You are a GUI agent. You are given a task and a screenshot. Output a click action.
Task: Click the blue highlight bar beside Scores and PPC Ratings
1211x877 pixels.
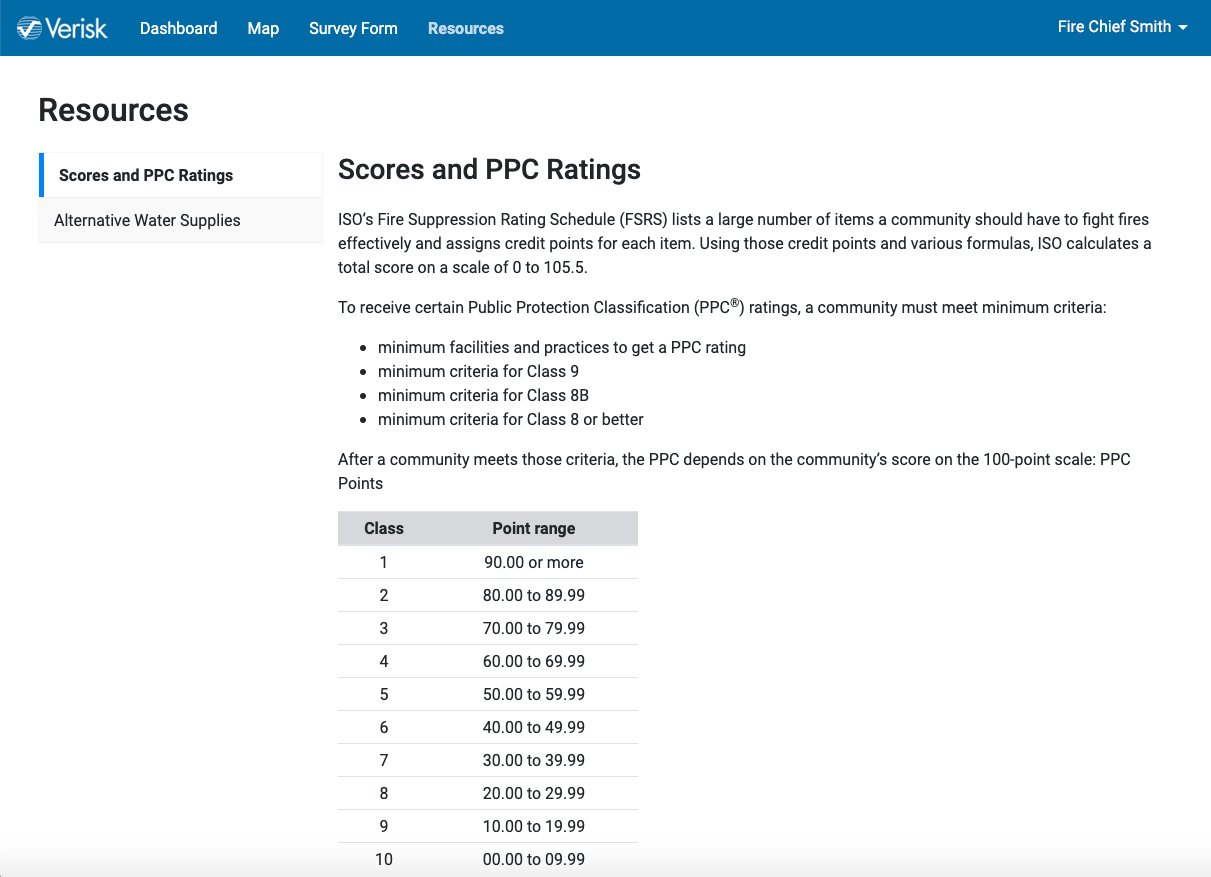click(41, 174)
